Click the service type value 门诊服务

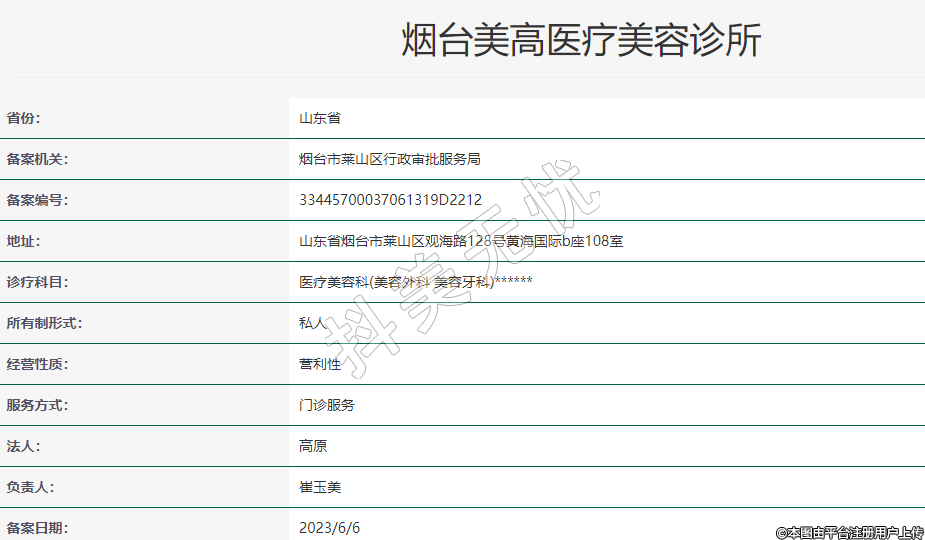point(327,405)
